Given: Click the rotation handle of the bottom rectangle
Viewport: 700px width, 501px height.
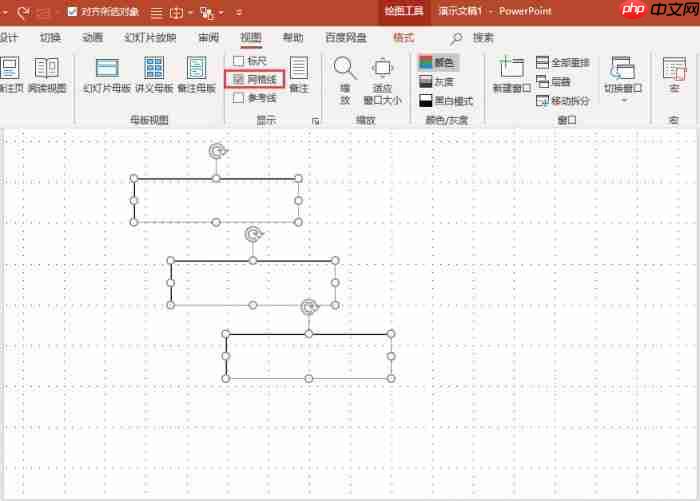Looking at the screenshot, I should [x=309, y=307].
